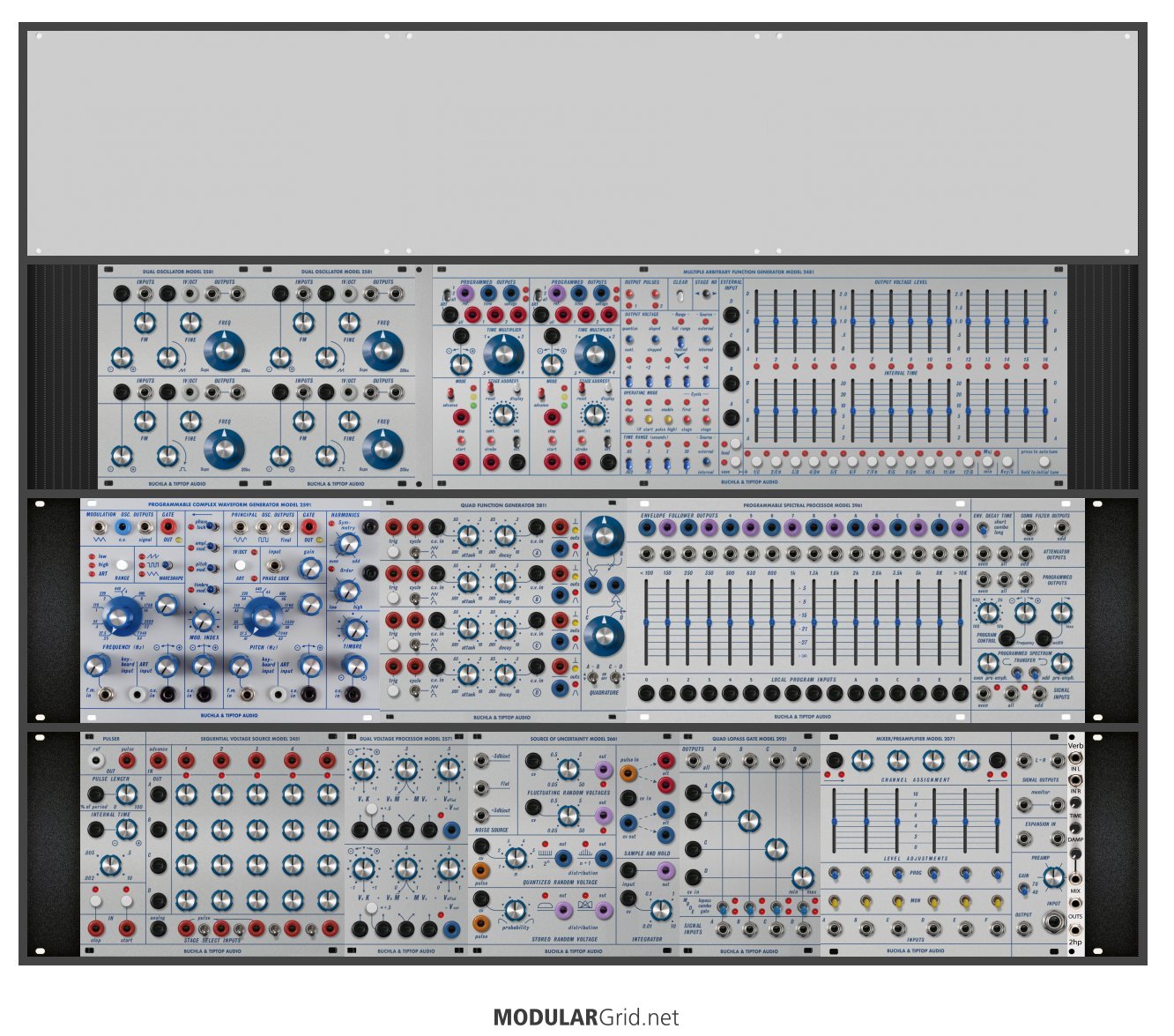1174x1036 pixels.
Task: Click the Multiple Arbitrary Function Generator 248t title
Action: (x=748, y=272)
